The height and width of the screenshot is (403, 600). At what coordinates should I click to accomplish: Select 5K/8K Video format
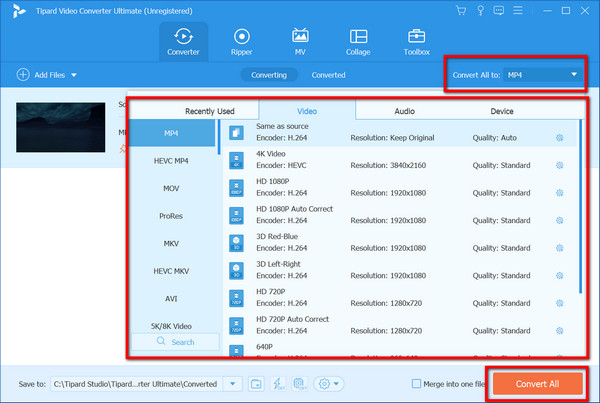point(171,326)
